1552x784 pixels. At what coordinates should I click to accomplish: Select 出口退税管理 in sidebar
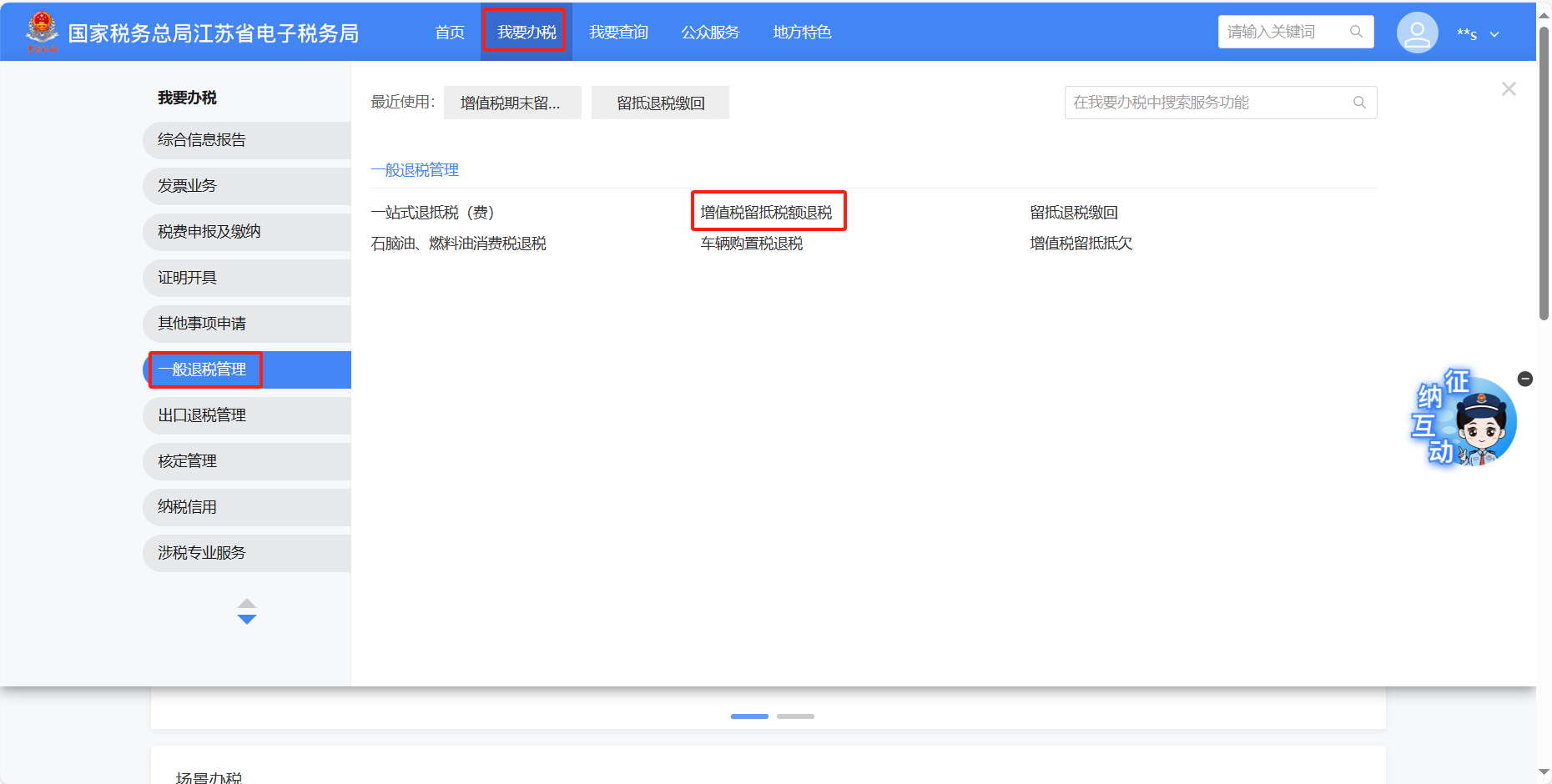coord(202,415)
